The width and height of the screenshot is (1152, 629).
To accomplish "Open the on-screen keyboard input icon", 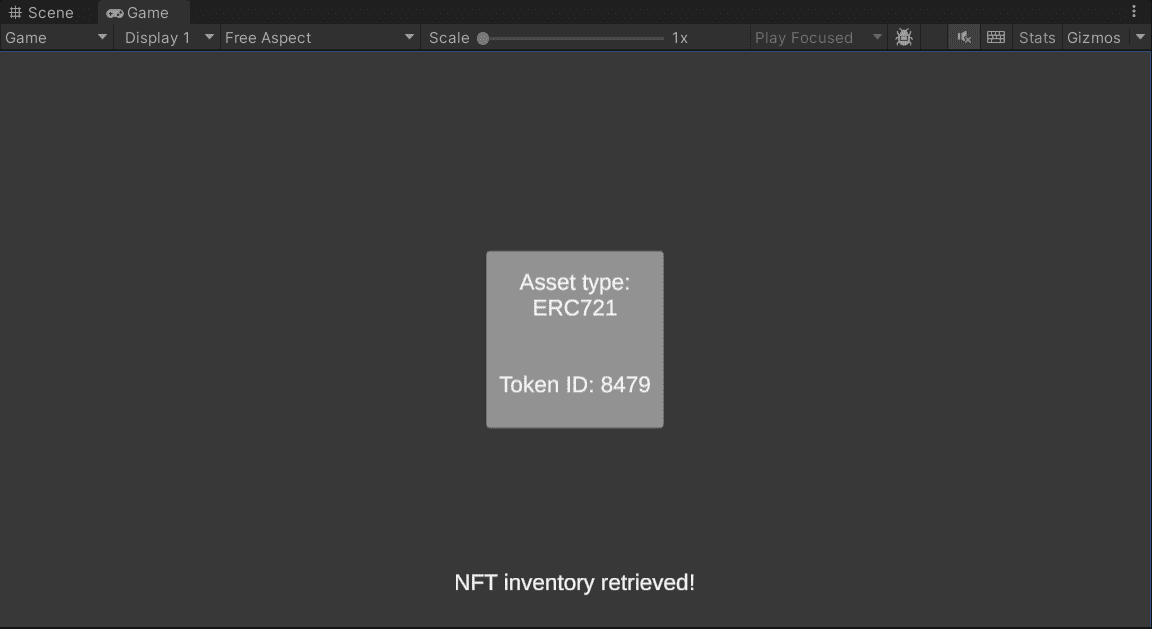I will (x=995, y=37).
